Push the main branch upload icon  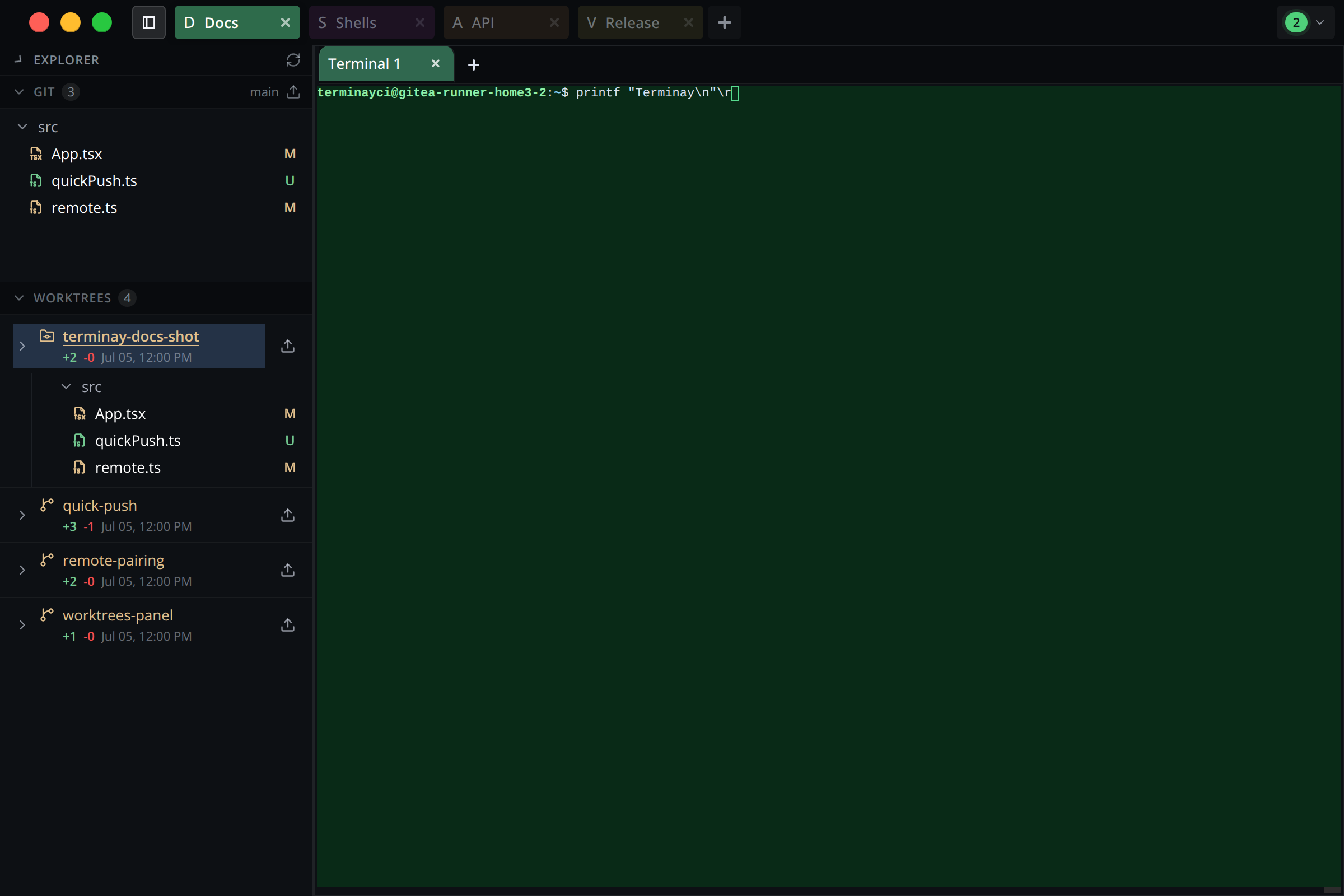point(293,92)
